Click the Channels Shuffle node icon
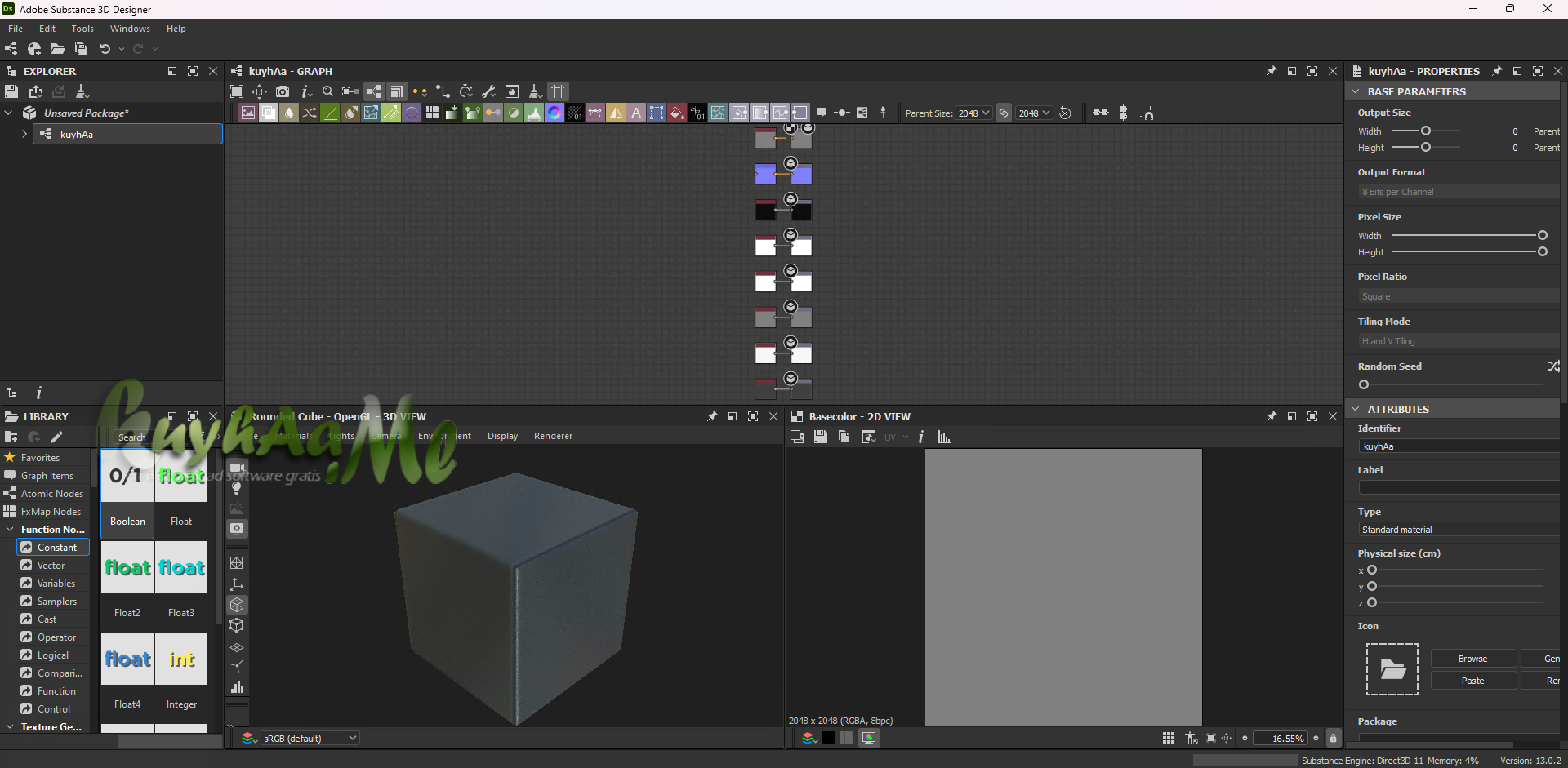The width and height of the screenshot is (1568, 768). pos(310,113)
